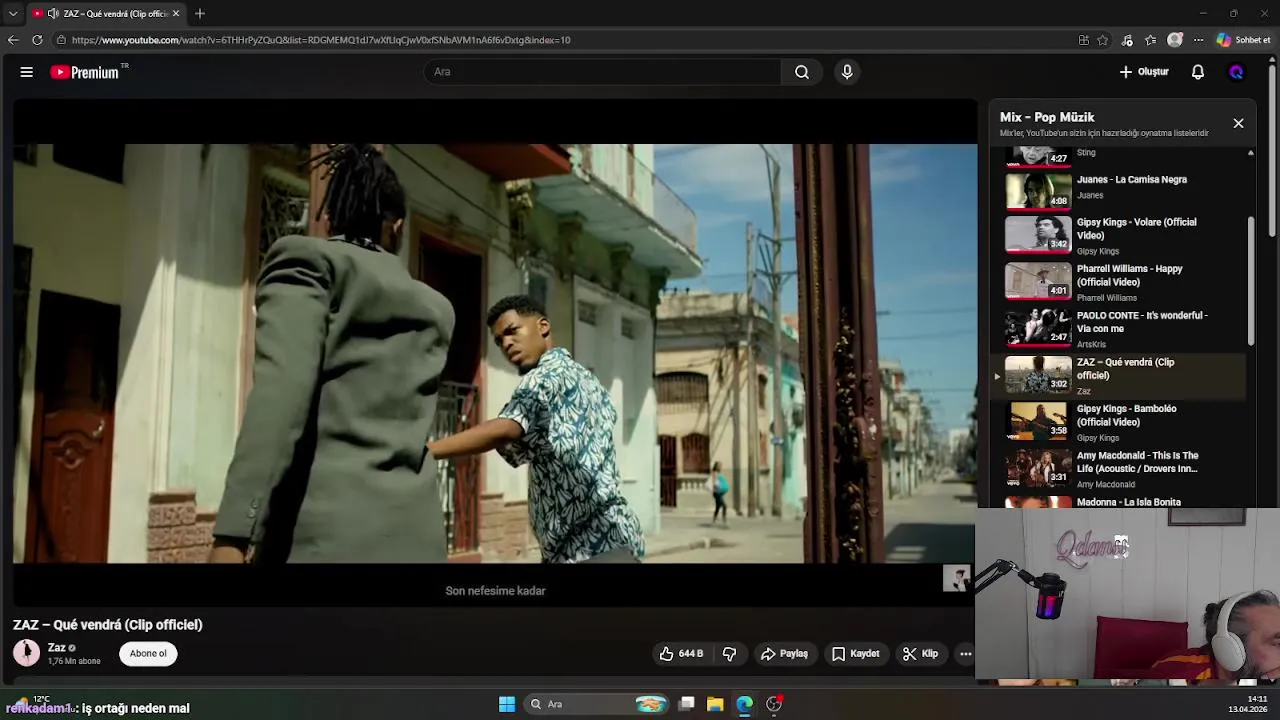Image resolution: width=1280 pixels, height=720 pixels.
Task: Click the YouTube search magnifier button
Action: click(802, 72)
